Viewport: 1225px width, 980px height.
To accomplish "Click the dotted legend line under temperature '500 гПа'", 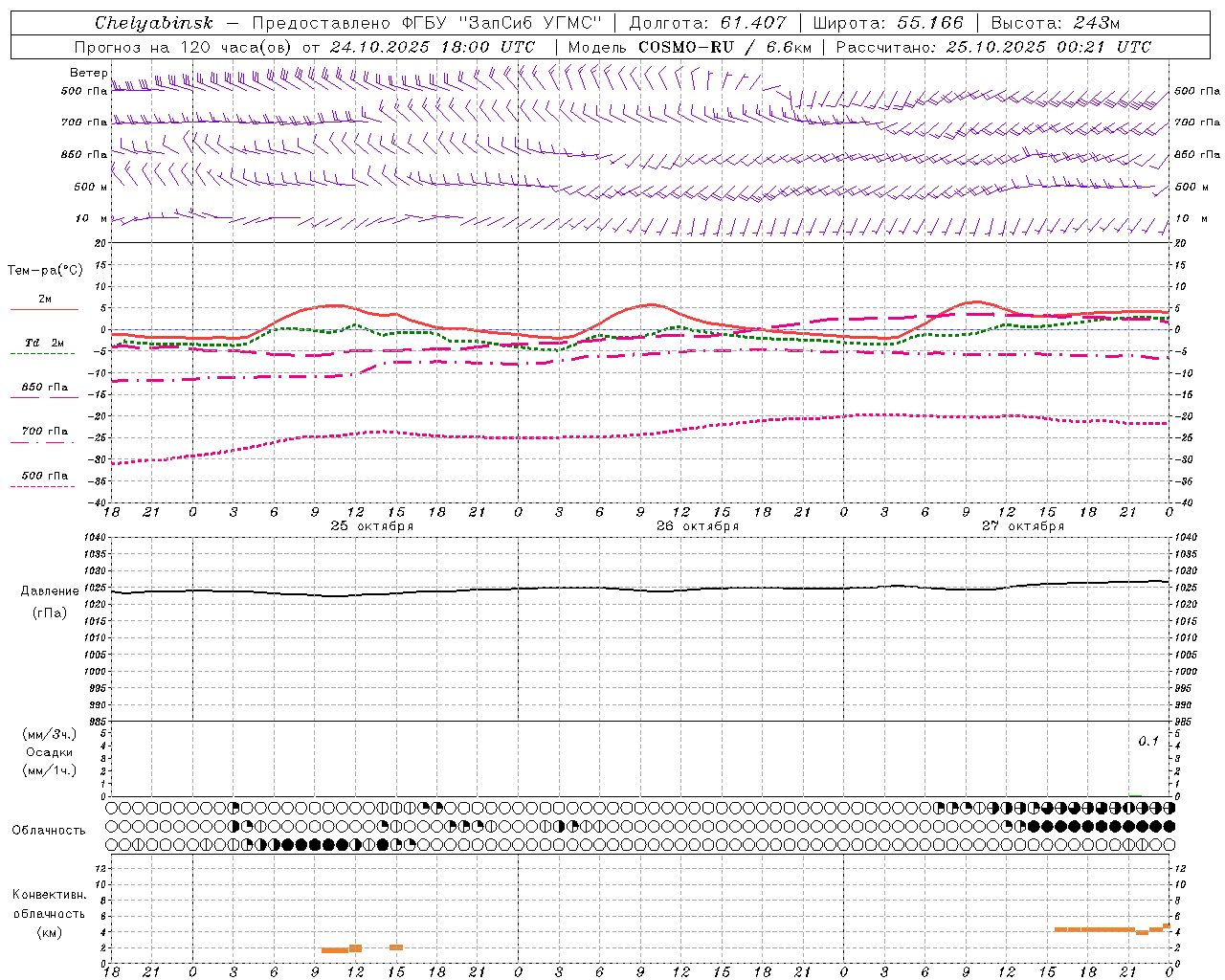I will (43, 486).
